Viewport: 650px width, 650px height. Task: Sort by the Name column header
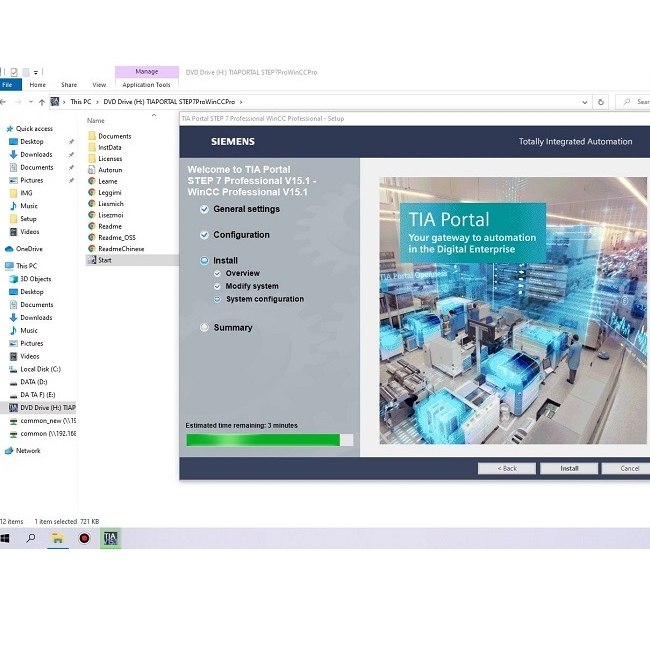point(96,121)
